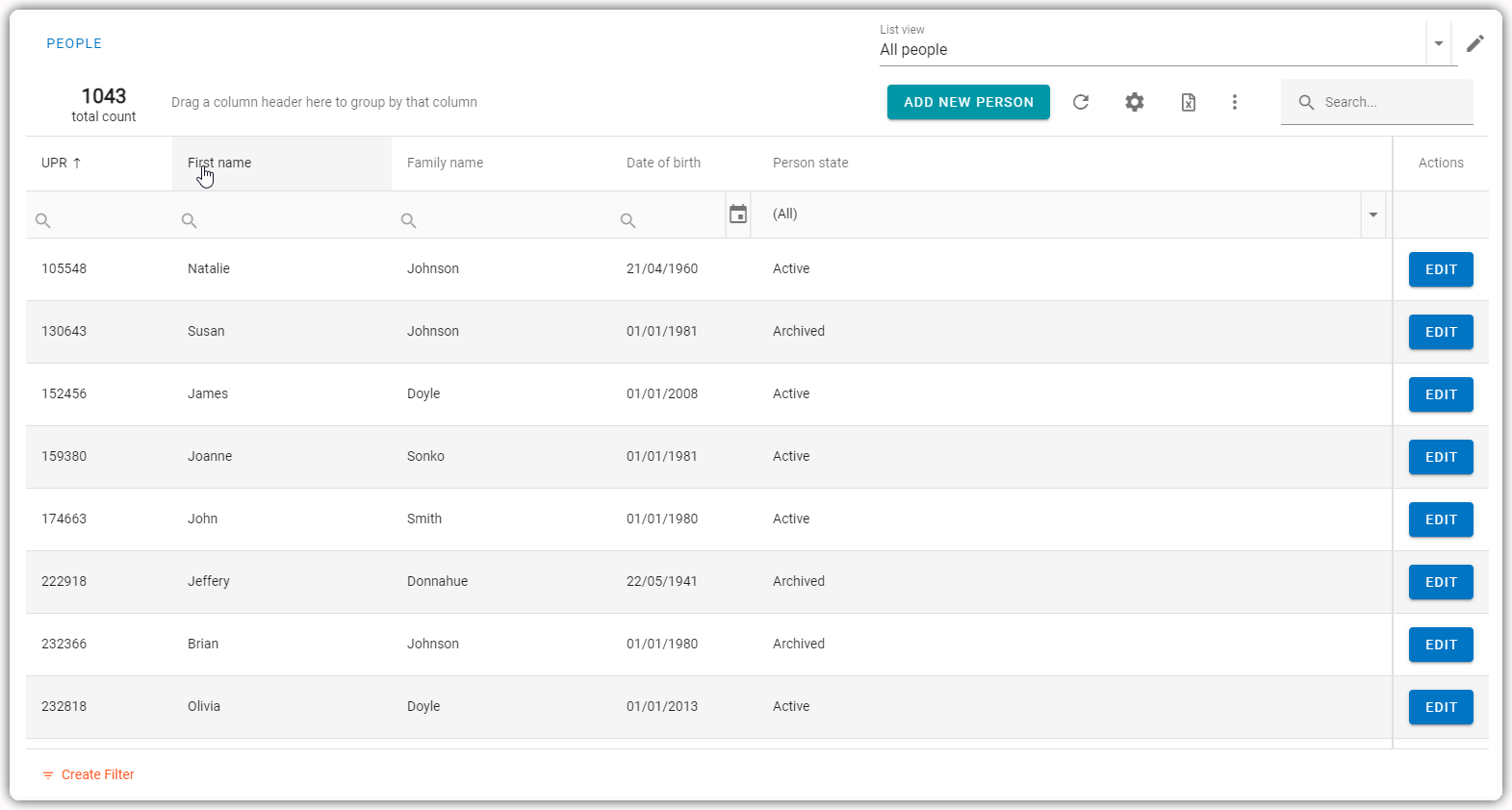Click date of birth 21/04/1960

tap(662, 268)
